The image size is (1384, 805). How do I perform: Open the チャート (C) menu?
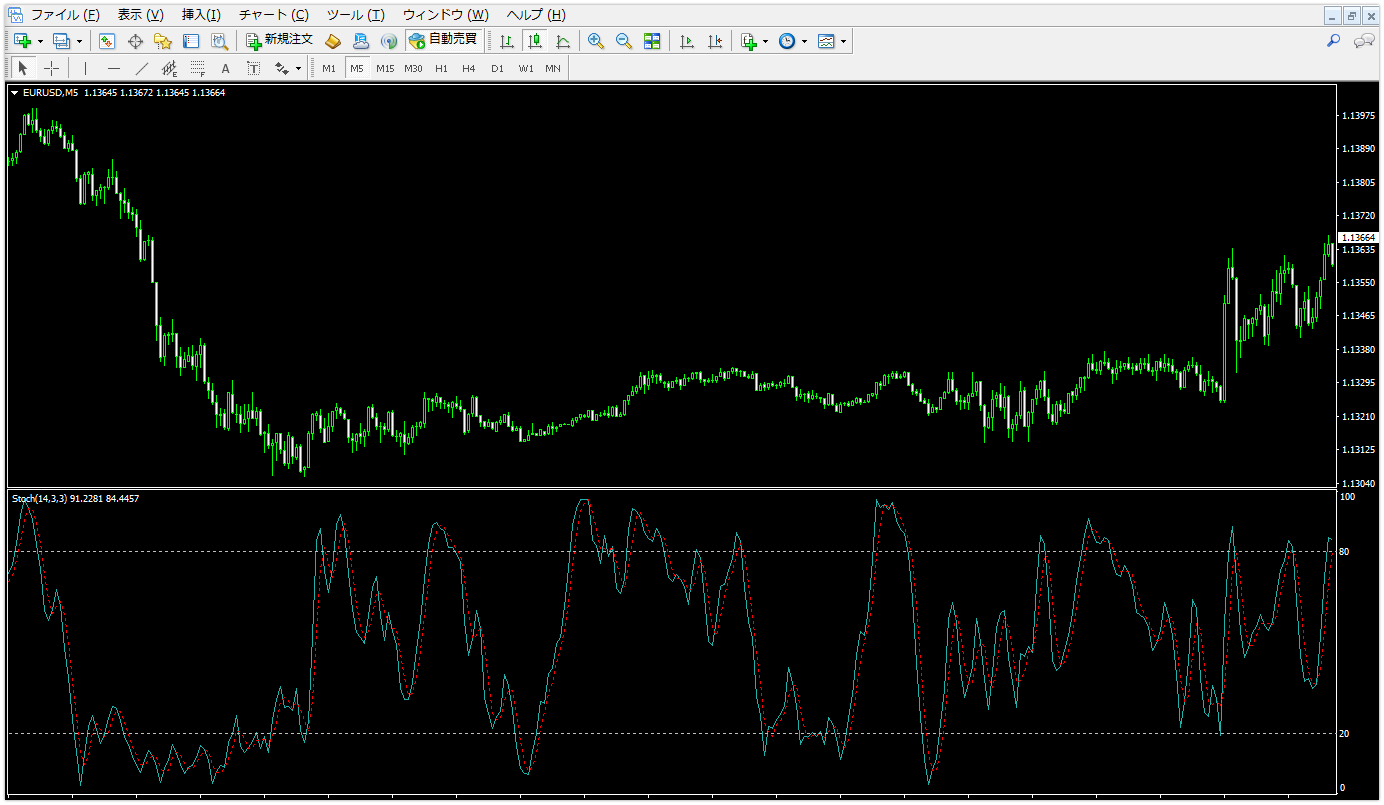tap(273, 15)
